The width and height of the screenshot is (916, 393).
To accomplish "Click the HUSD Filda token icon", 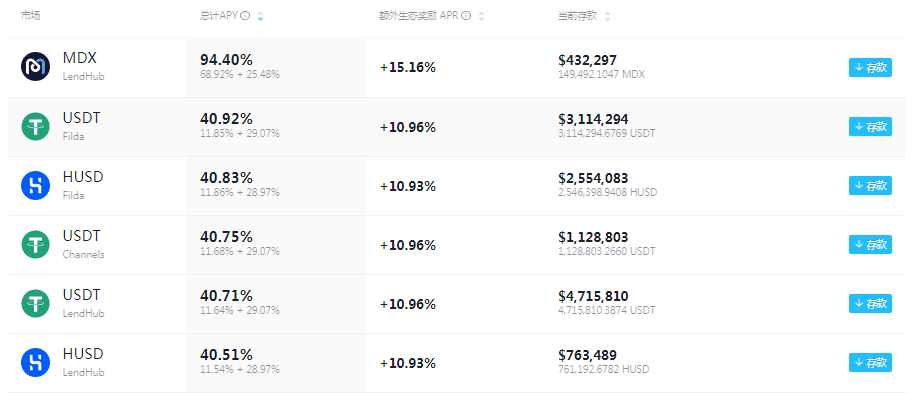I will coord(36,185).
